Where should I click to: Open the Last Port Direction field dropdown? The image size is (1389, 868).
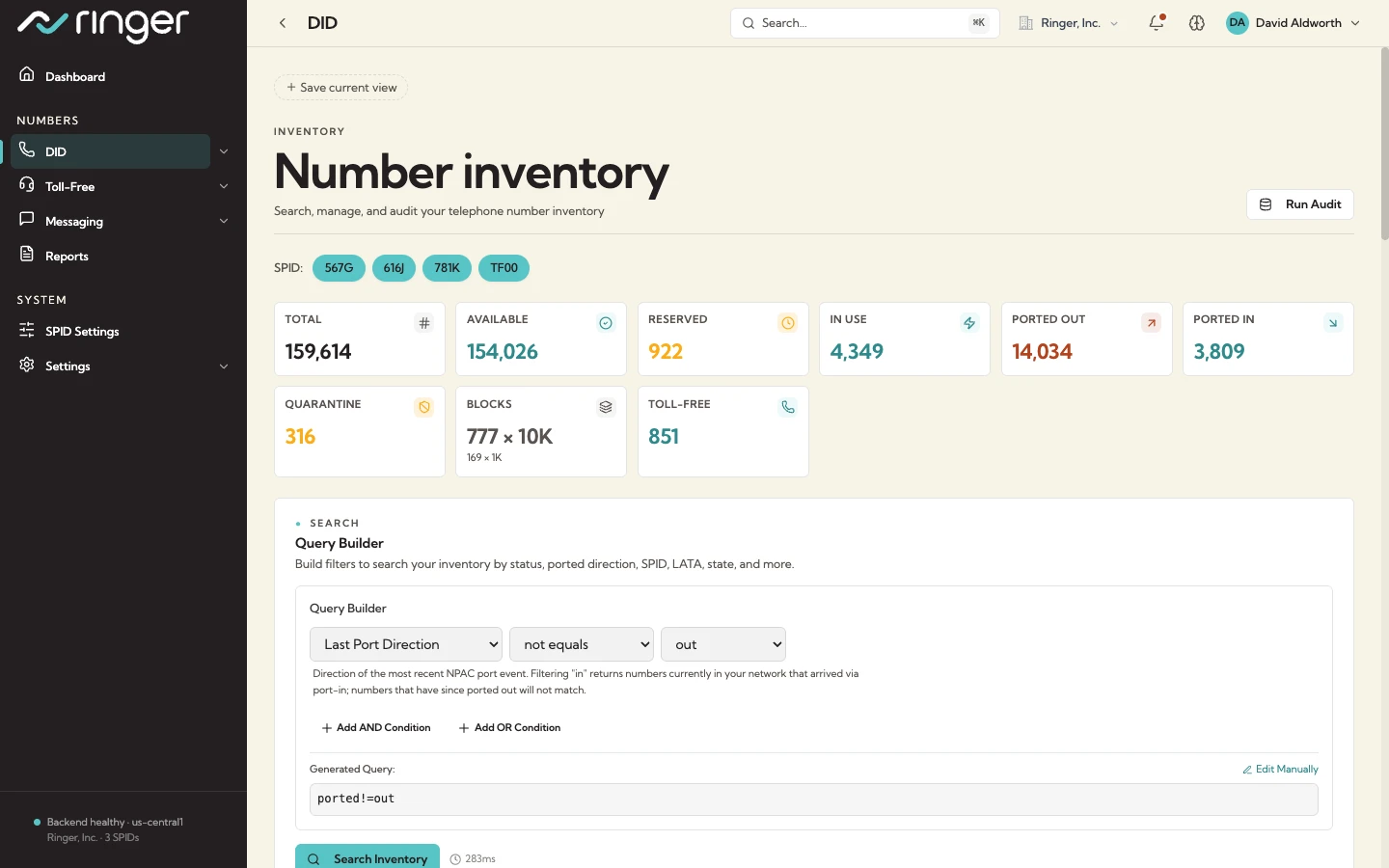coord(406,644)
